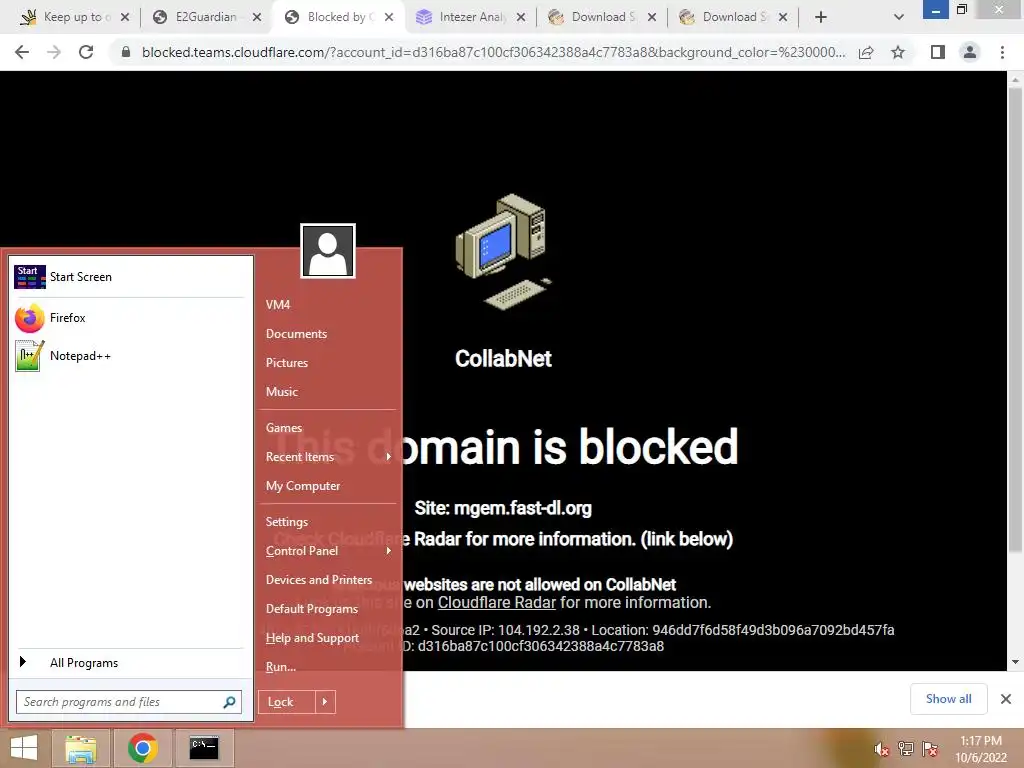The image size is (1024, 768).
Task: Open the Chrome three-dot menu
Action: pos(1002,52)
